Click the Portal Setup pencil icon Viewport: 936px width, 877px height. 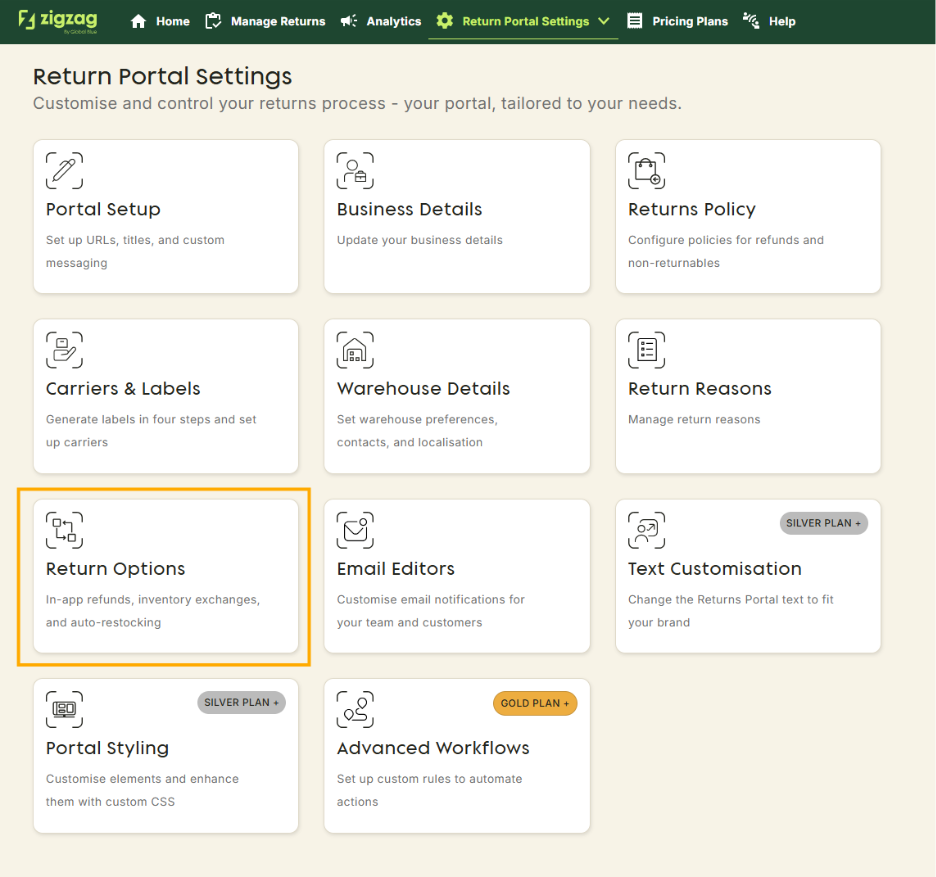[65, 171]
